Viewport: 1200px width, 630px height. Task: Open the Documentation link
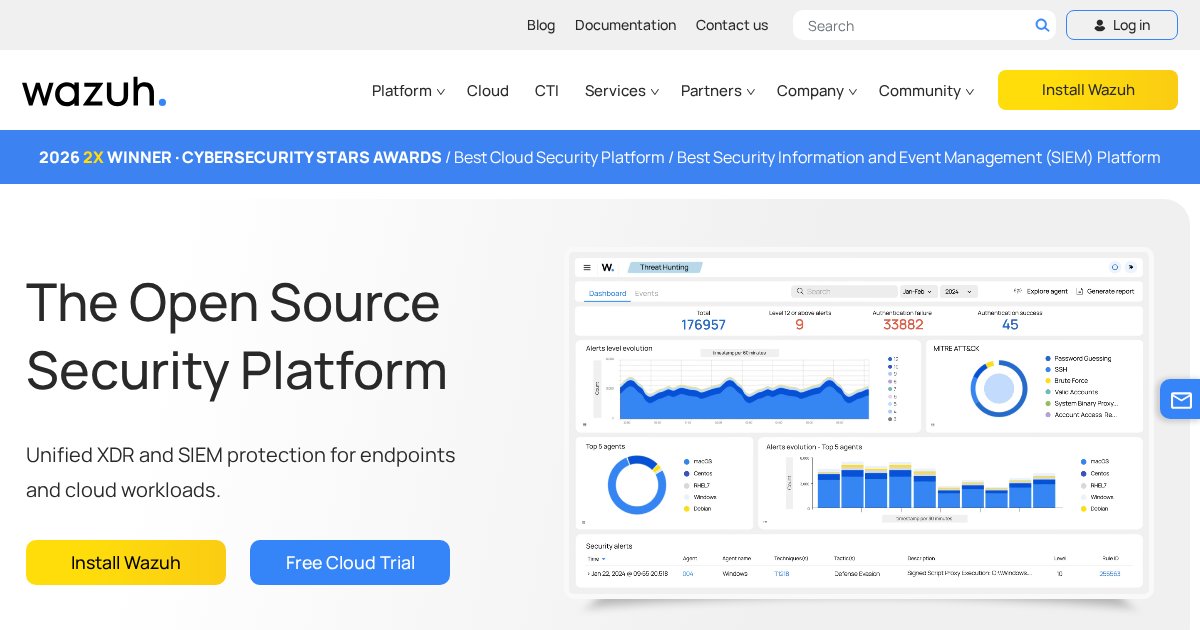pos(625,25)
